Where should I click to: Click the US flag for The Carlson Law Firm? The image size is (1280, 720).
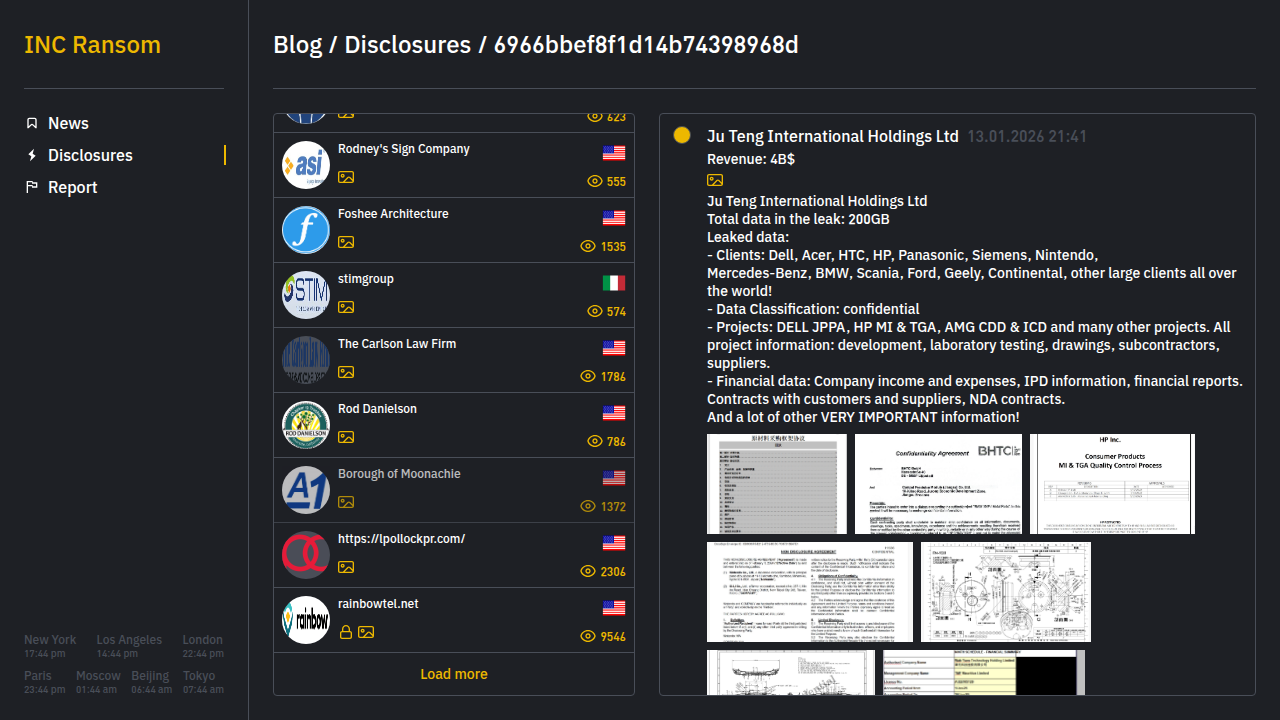pos(614,348)
